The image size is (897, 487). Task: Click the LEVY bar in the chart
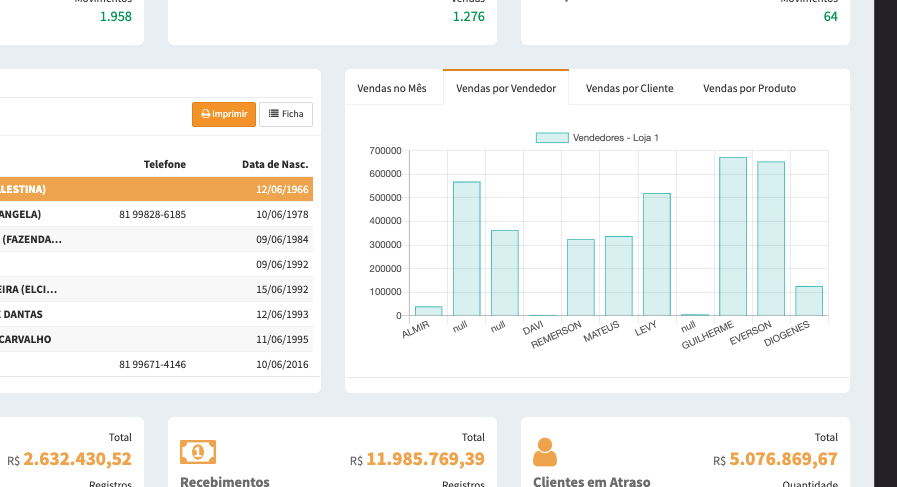657,255
